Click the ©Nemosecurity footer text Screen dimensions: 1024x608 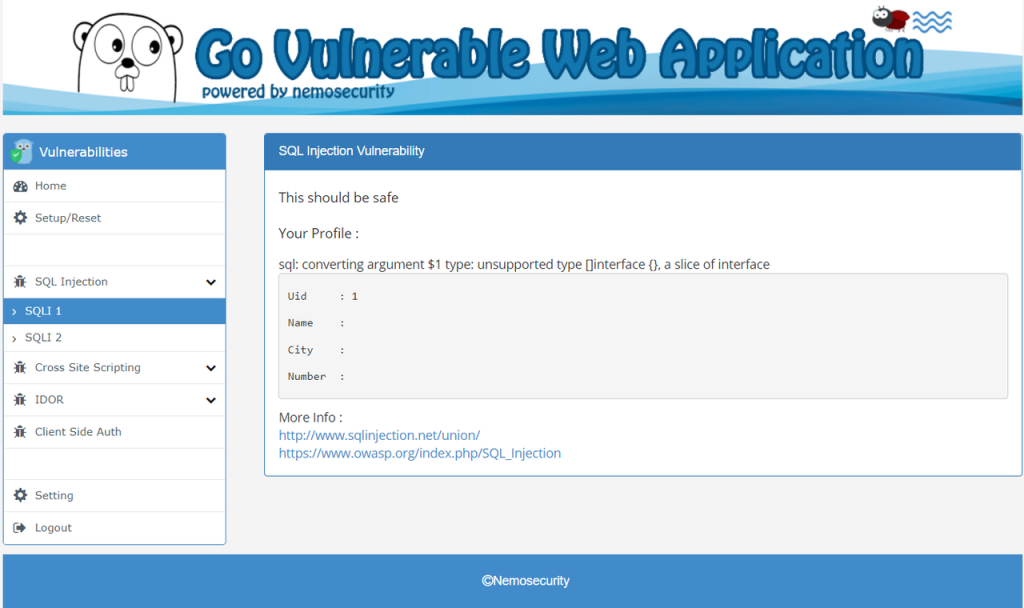(x=526, y=581)
